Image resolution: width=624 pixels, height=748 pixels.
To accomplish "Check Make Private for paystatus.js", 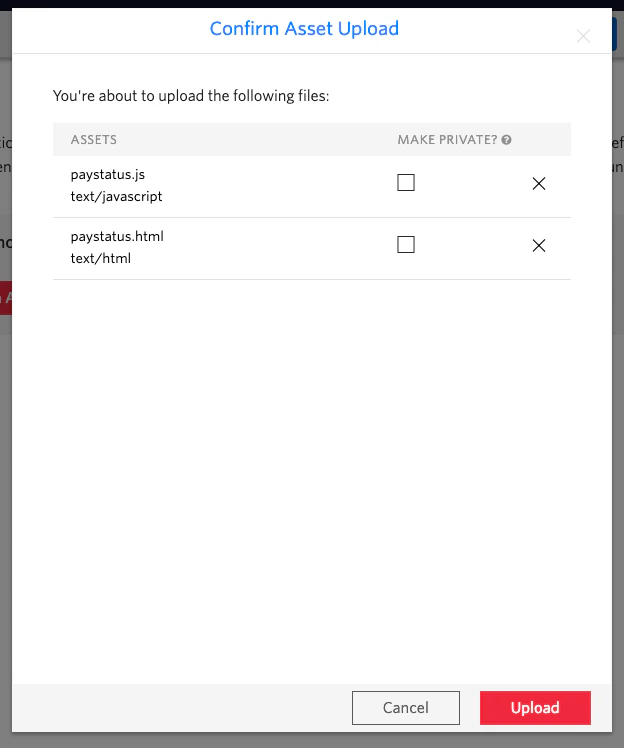I will coord(406,183).
